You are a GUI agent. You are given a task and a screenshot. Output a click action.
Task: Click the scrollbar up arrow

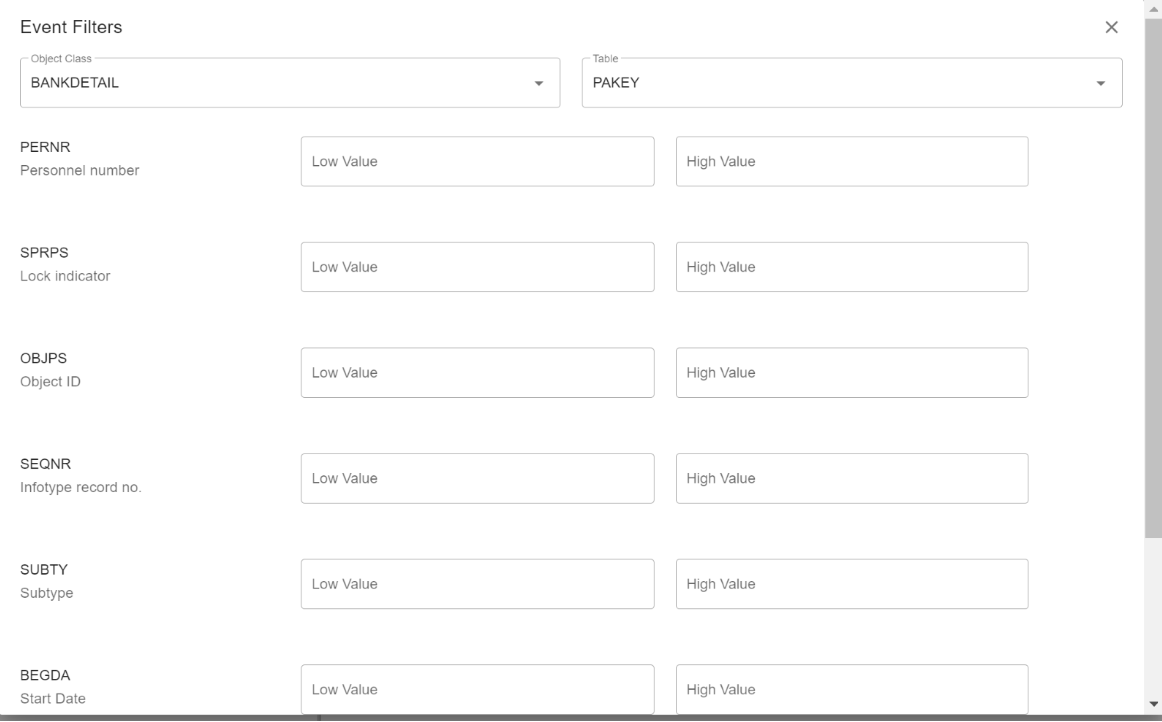[1154, 7]
